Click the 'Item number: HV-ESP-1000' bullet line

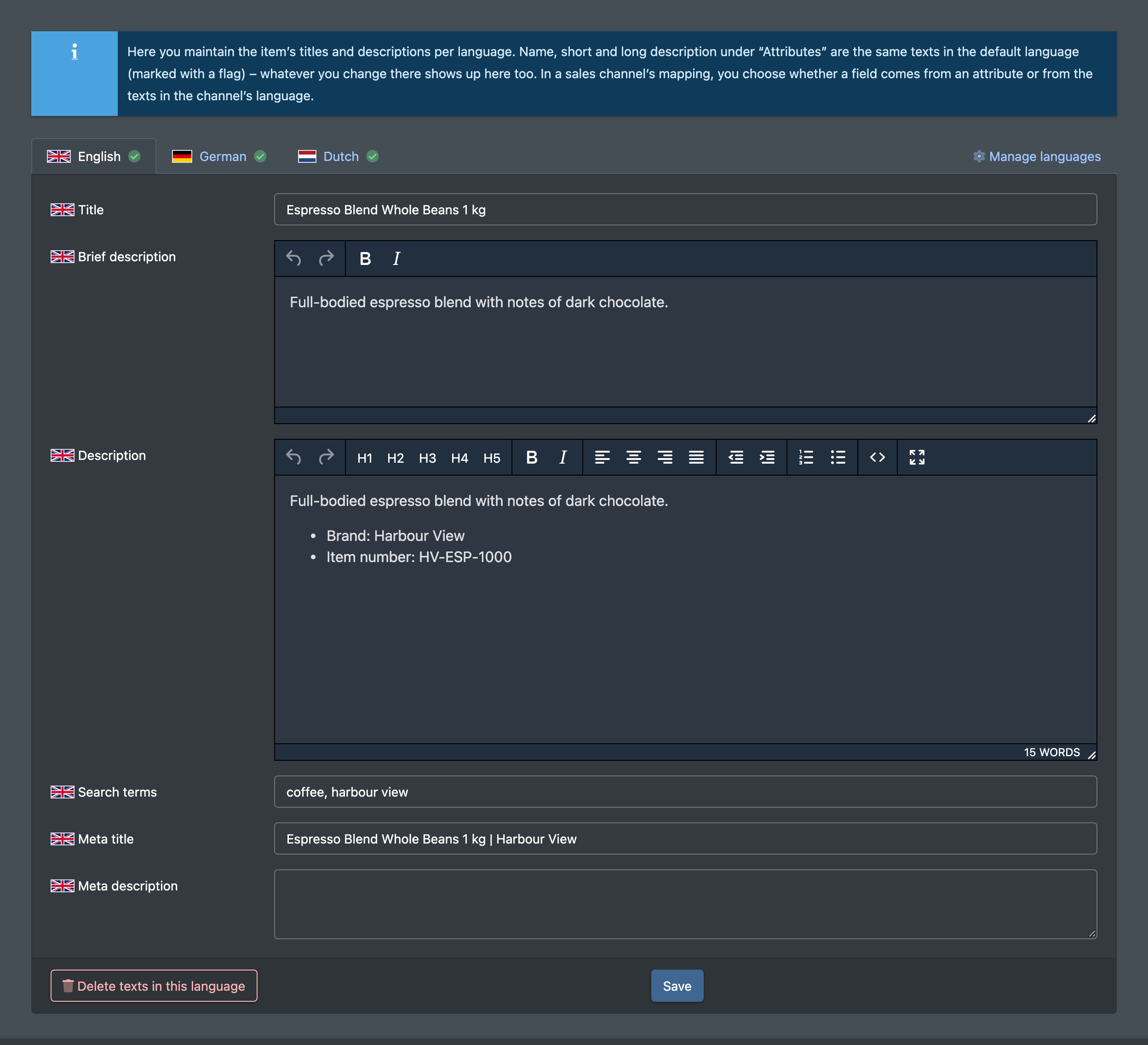tap(419, 557)
